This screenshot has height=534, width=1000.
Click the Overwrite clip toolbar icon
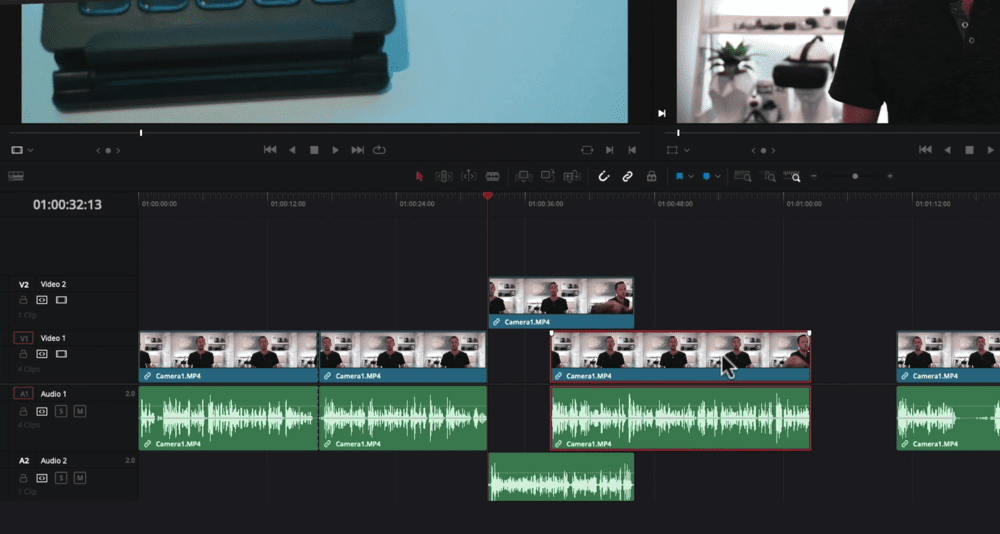point(547,176)
